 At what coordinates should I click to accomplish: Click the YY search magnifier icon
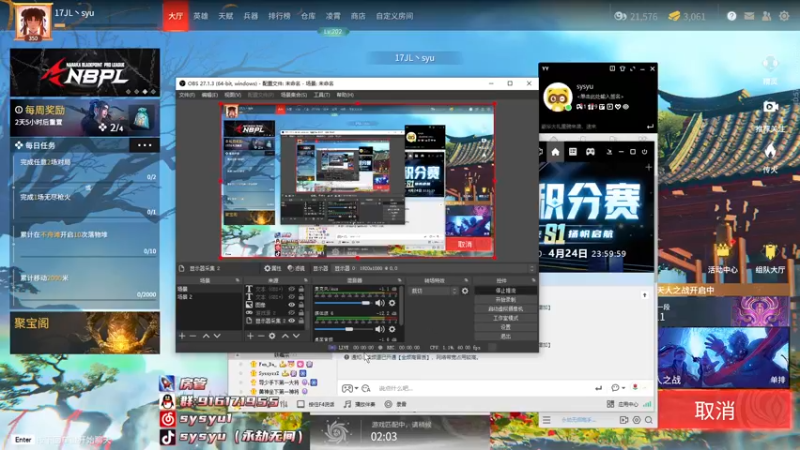(648, 420)
